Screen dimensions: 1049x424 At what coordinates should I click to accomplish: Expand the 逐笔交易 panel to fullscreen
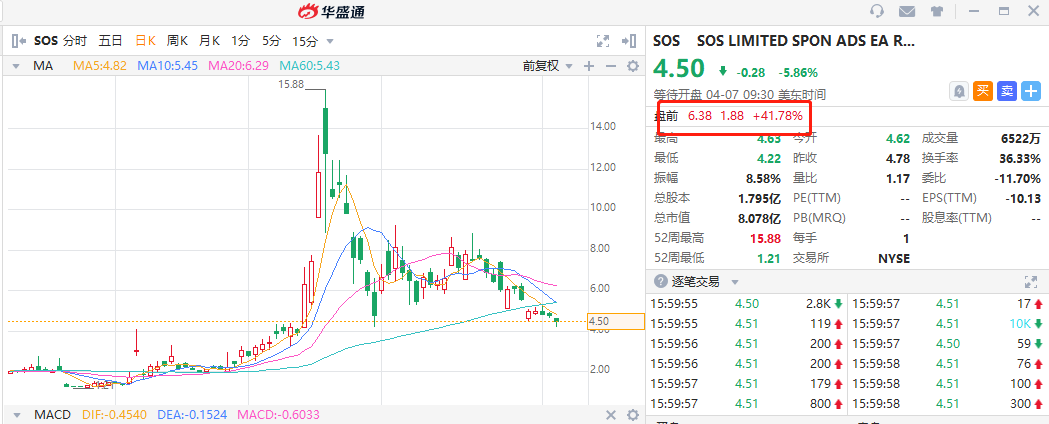pos(1030,282)
